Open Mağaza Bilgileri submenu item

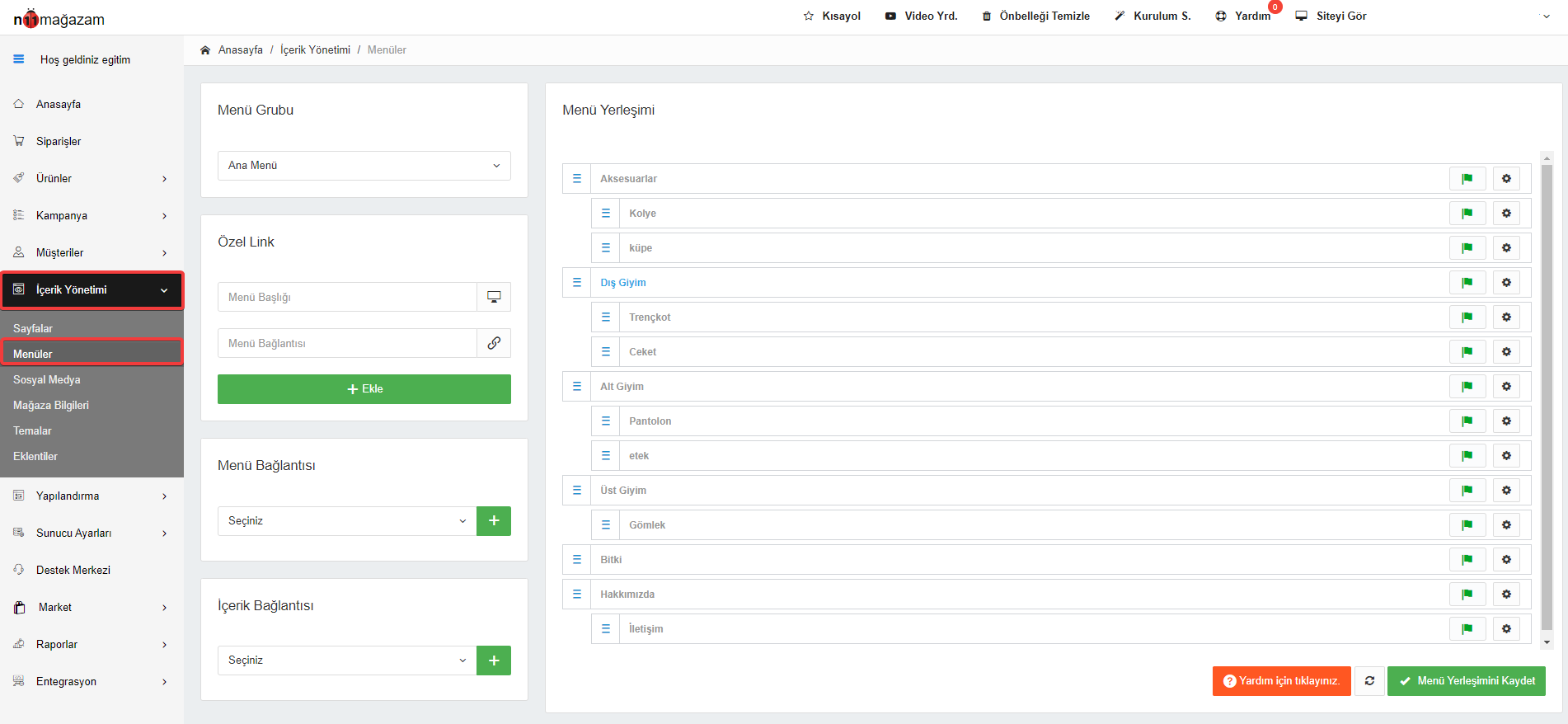coord(51,405)
